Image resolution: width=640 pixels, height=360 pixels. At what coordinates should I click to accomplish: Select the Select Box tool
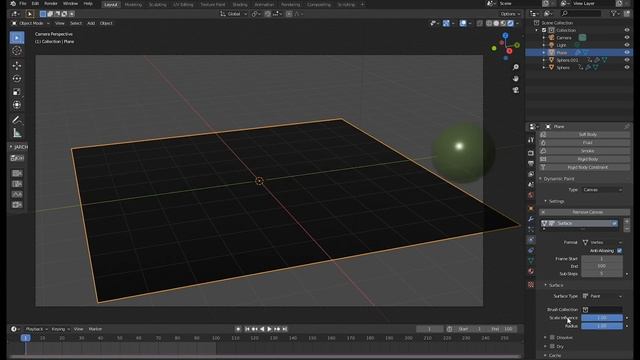point(17,38)
